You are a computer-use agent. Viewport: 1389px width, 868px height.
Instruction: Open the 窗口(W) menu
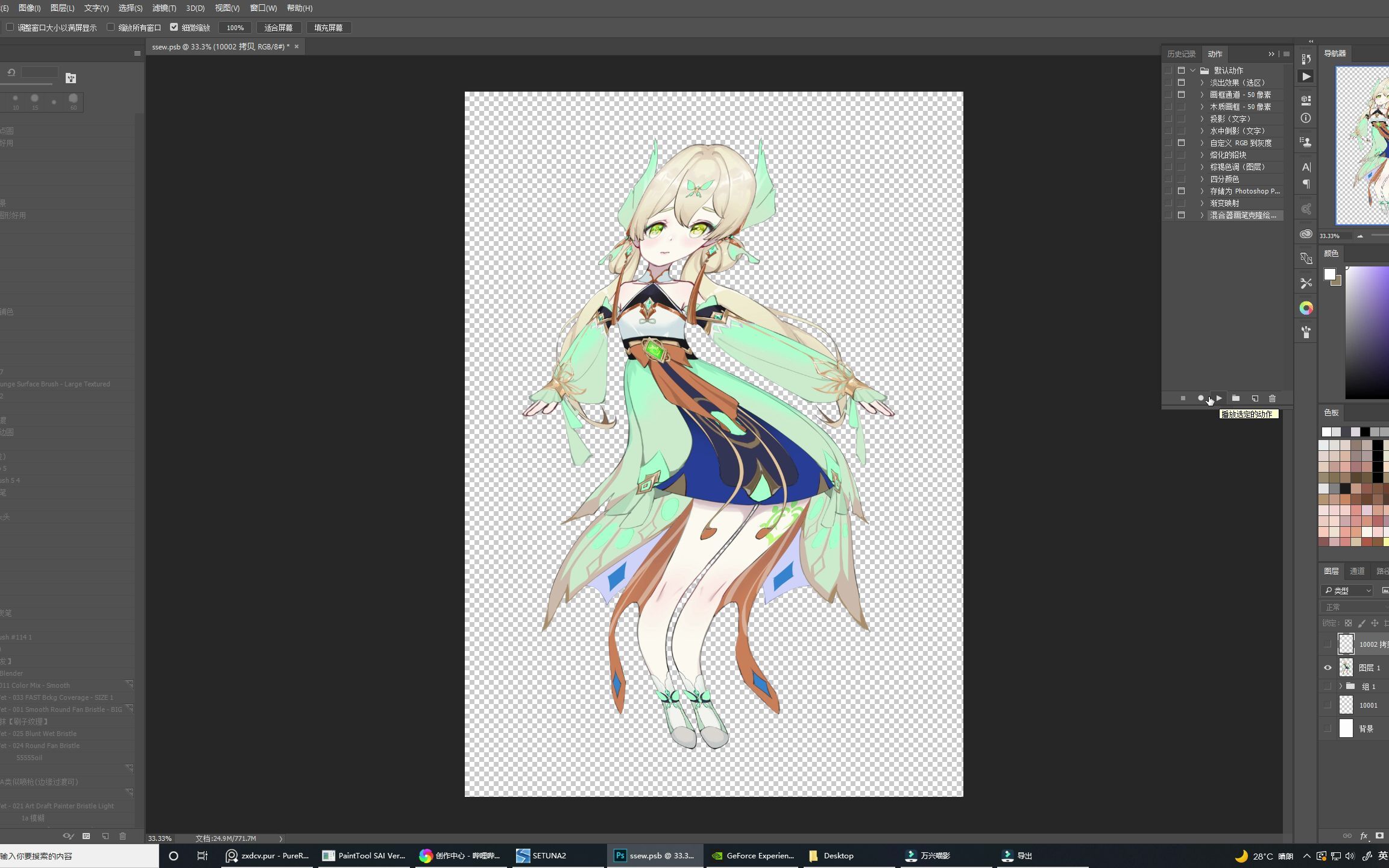(x=263, y=8)
